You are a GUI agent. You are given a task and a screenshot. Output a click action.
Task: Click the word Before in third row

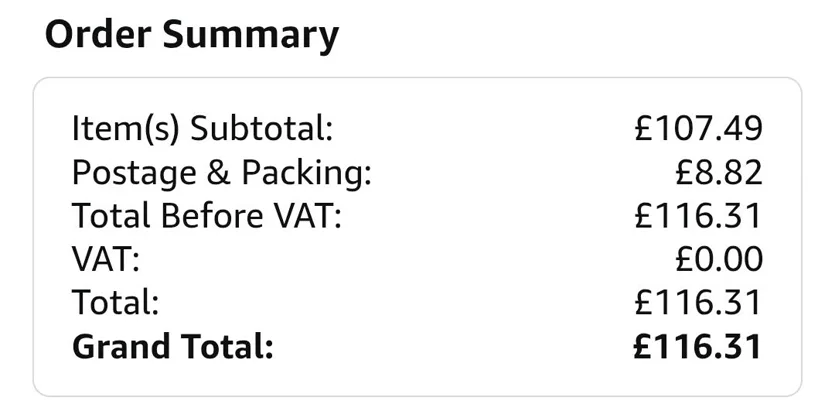[211, 216]
